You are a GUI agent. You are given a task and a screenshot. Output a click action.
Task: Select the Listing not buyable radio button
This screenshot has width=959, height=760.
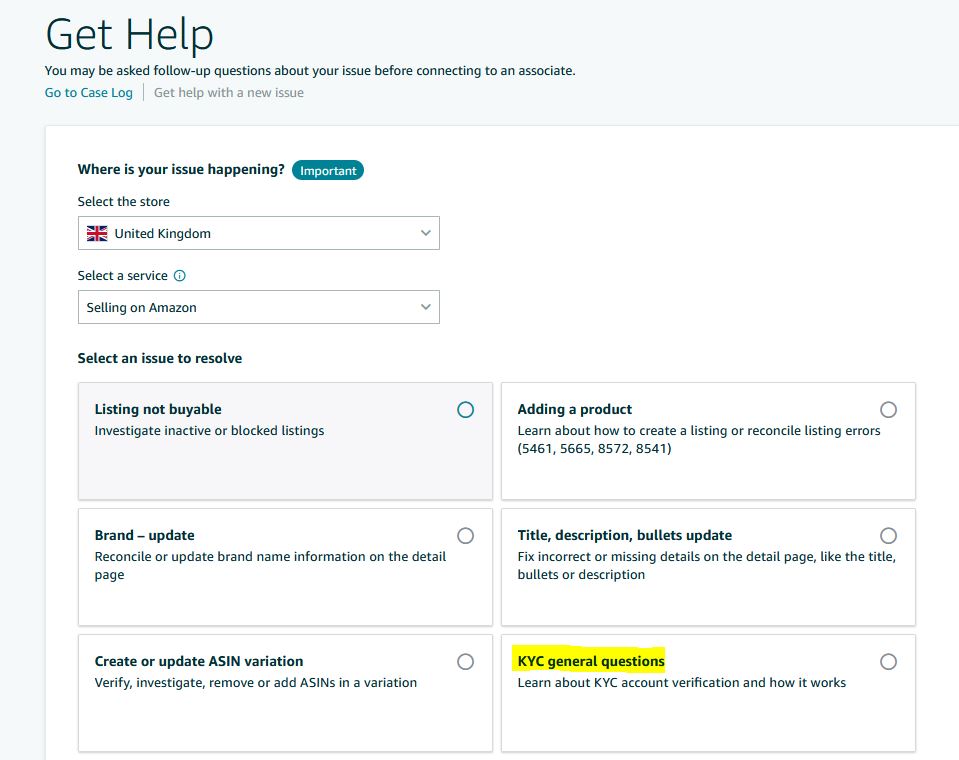click(x=465, y=410)
